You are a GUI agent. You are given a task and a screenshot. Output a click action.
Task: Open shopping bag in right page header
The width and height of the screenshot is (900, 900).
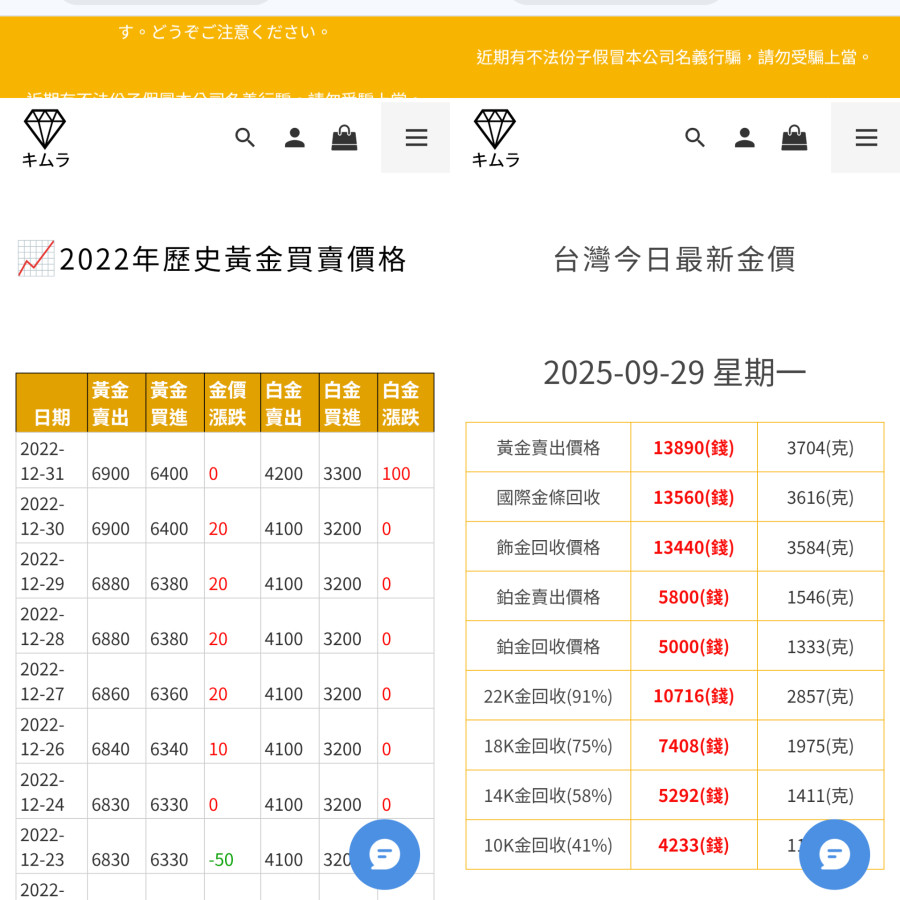click(x=794, y=138)
